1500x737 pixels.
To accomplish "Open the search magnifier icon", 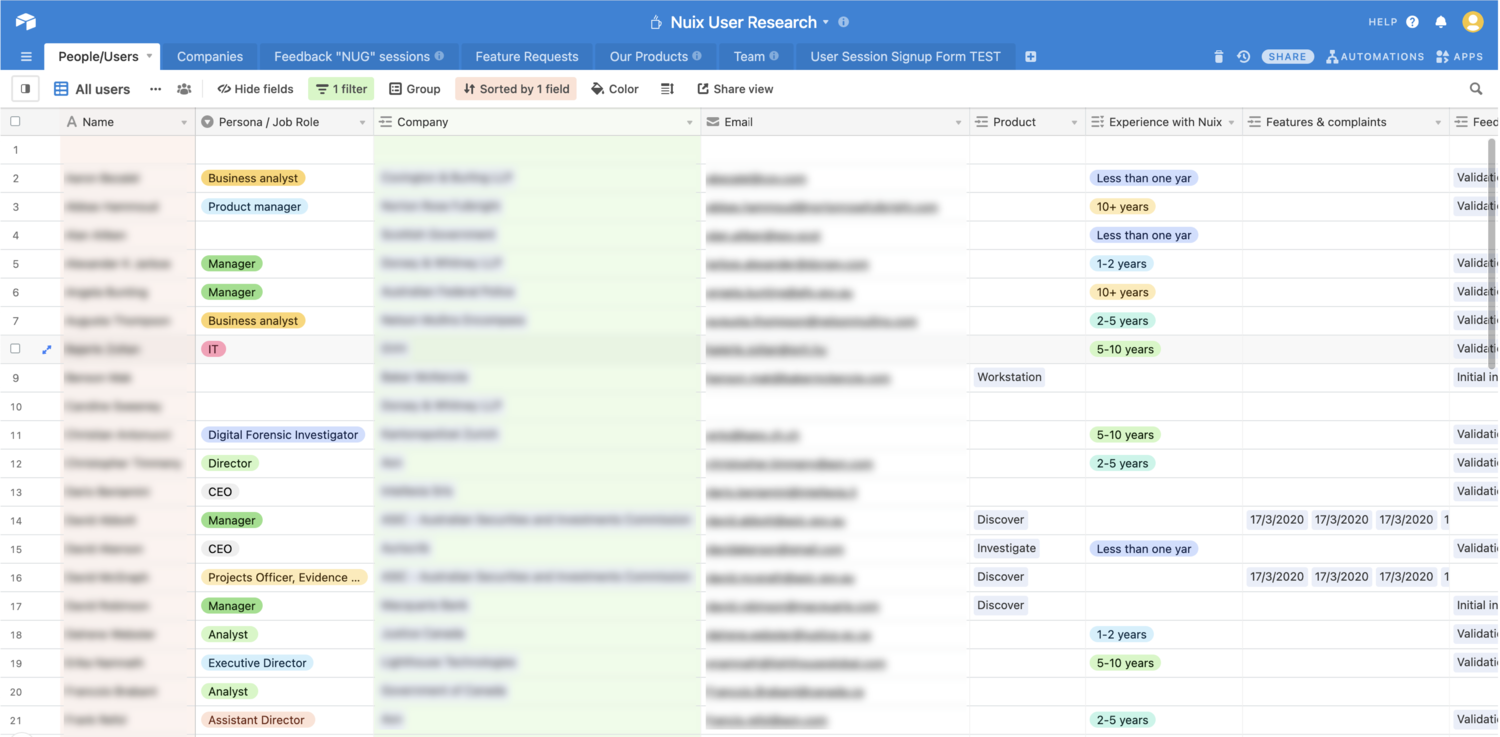I will pos(1476,89).
